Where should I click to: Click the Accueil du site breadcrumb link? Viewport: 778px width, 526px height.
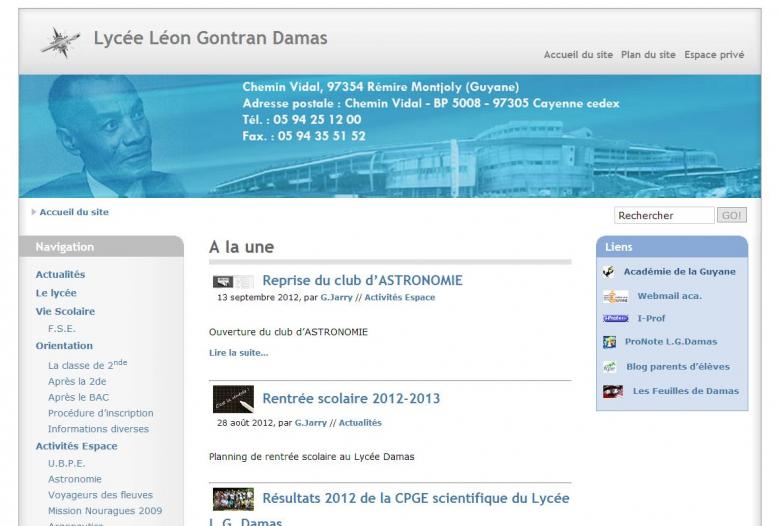pos(74,212)
